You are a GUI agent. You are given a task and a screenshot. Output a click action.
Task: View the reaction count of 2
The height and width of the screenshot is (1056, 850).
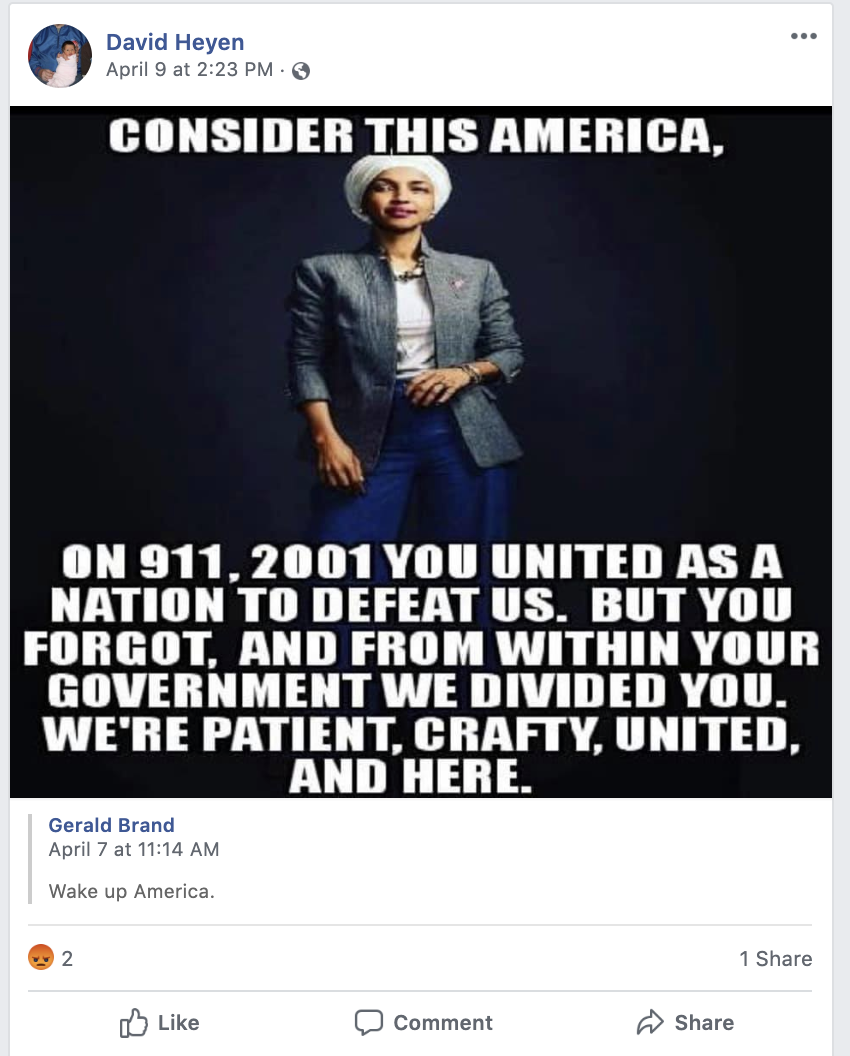(x=67, y=958)
